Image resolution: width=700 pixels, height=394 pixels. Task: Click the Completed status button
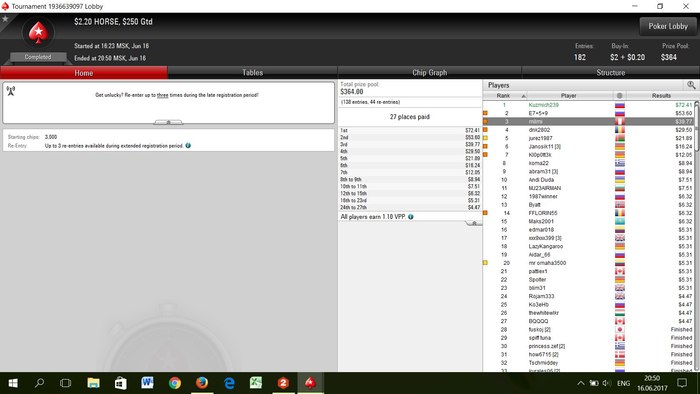pos(38,57)
